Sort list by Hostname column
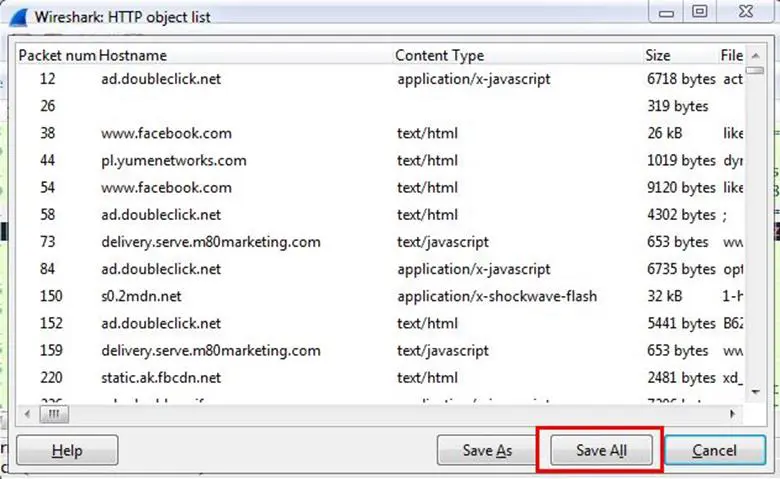This screenshot has width=780, height=479. (x=134, y=55)
